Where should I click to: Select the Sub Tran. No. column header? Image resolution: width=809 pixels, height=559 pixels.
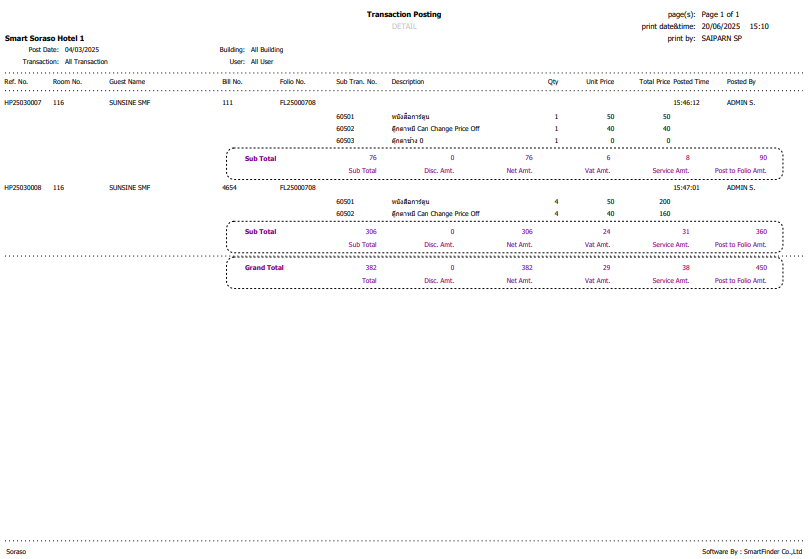click(356, 81)
